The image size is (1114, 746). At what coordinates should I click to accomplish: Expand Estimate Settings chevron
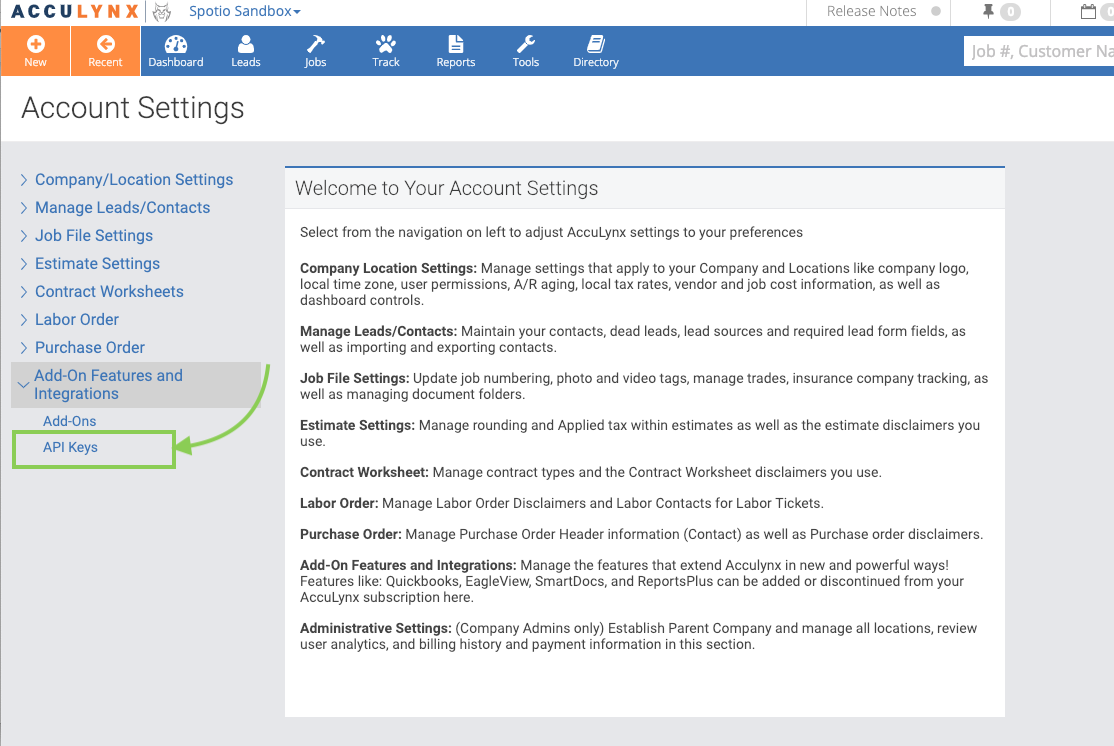[x=23, y=264]
